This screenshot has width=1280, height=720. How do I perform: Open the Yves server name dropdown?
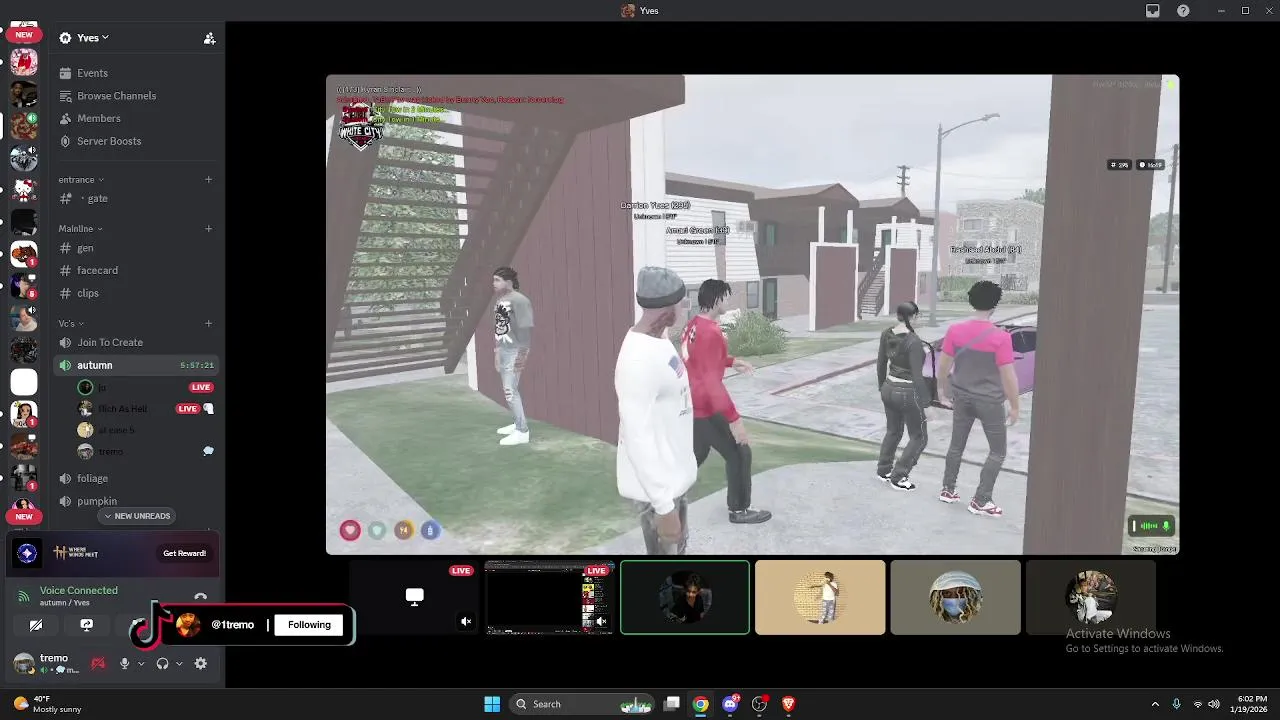click(x=84, y=38)
